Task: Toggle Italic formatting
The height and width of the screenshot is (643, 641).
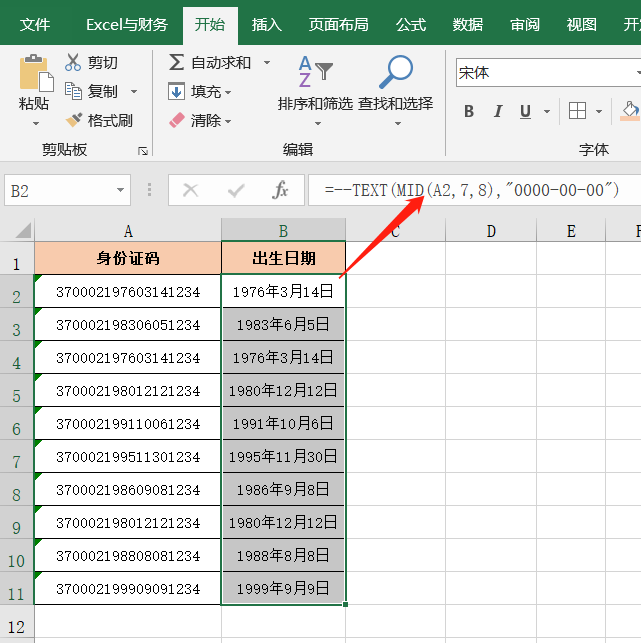Action: [x=498, y=111]
